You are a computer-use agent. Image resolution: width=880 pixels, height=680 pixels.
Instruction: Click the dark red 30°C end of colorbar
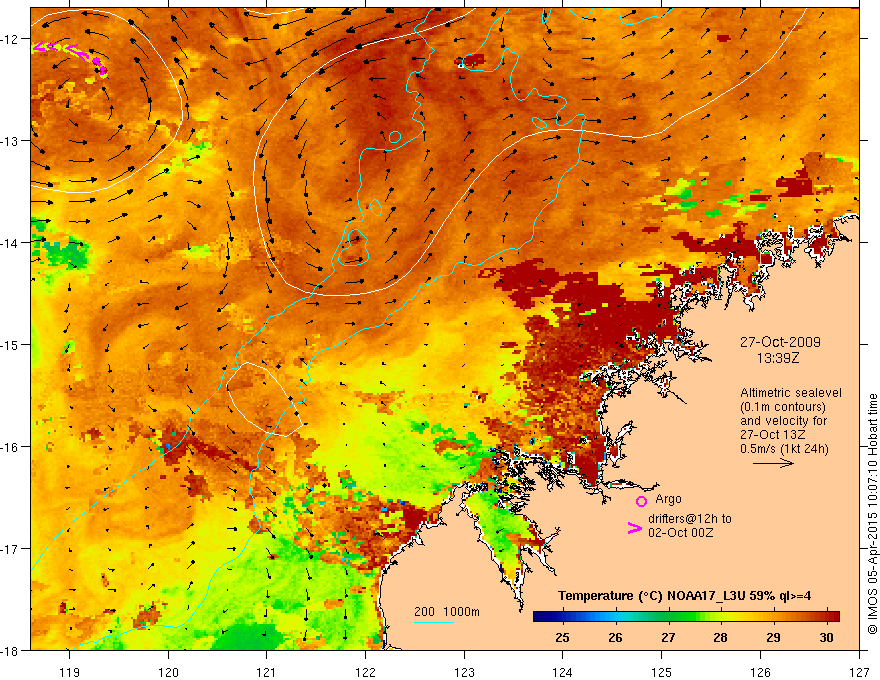coord(834,617)
